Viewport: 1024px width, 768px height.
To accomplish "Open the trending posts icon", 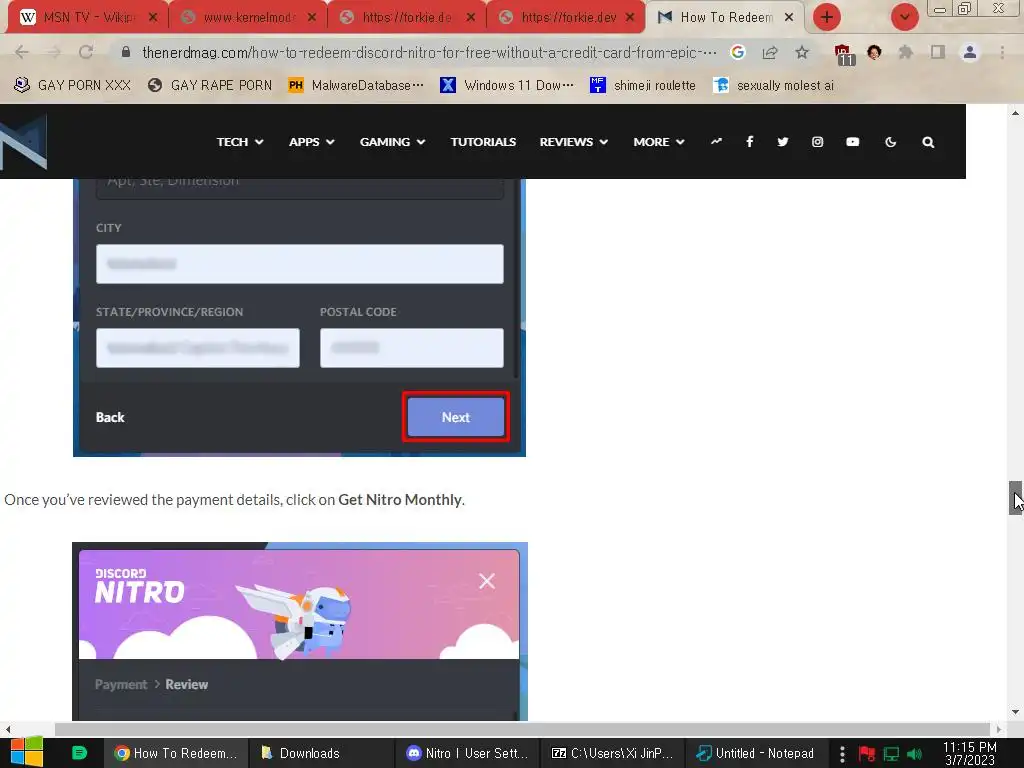I will click(x=716, y=141).
